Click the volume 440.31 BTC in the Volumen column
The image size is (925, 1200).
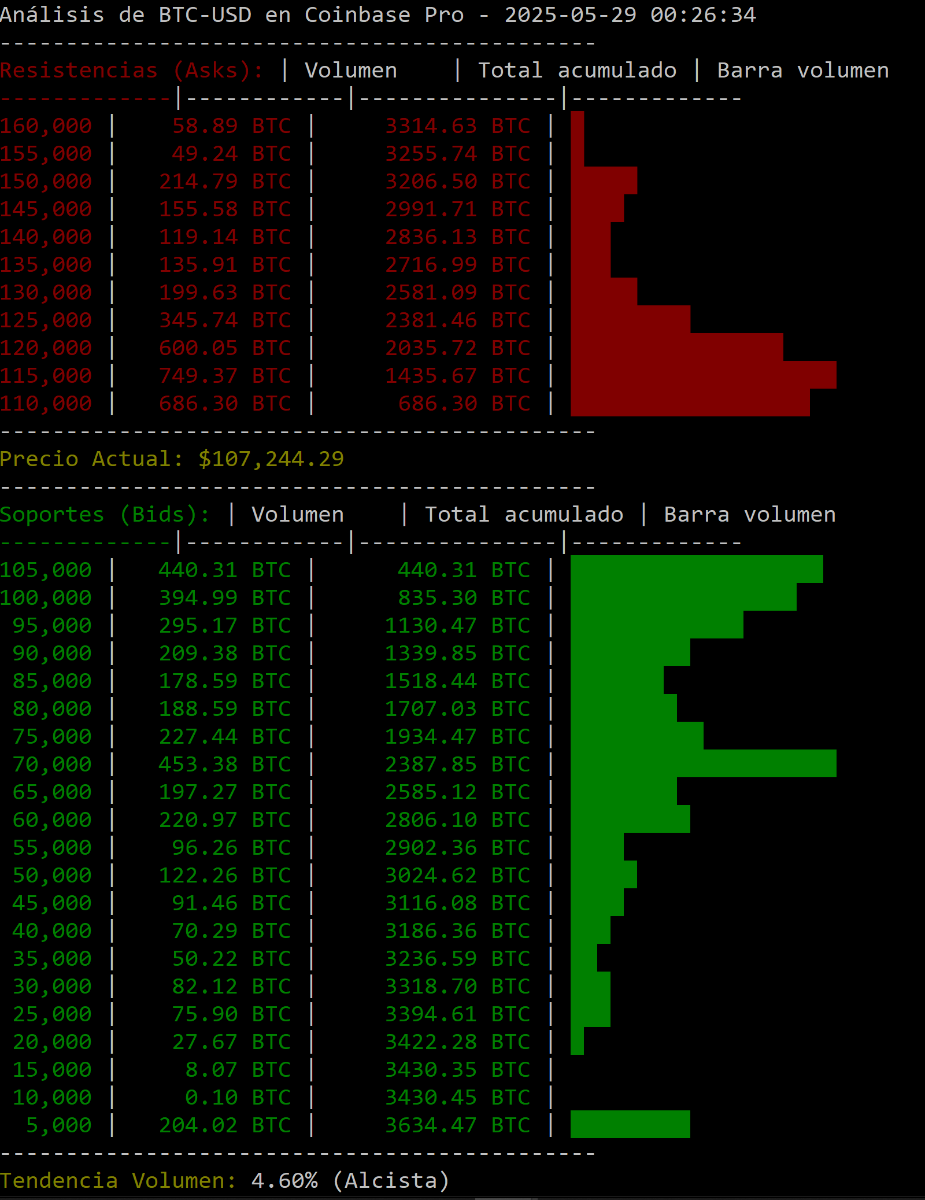225,570
